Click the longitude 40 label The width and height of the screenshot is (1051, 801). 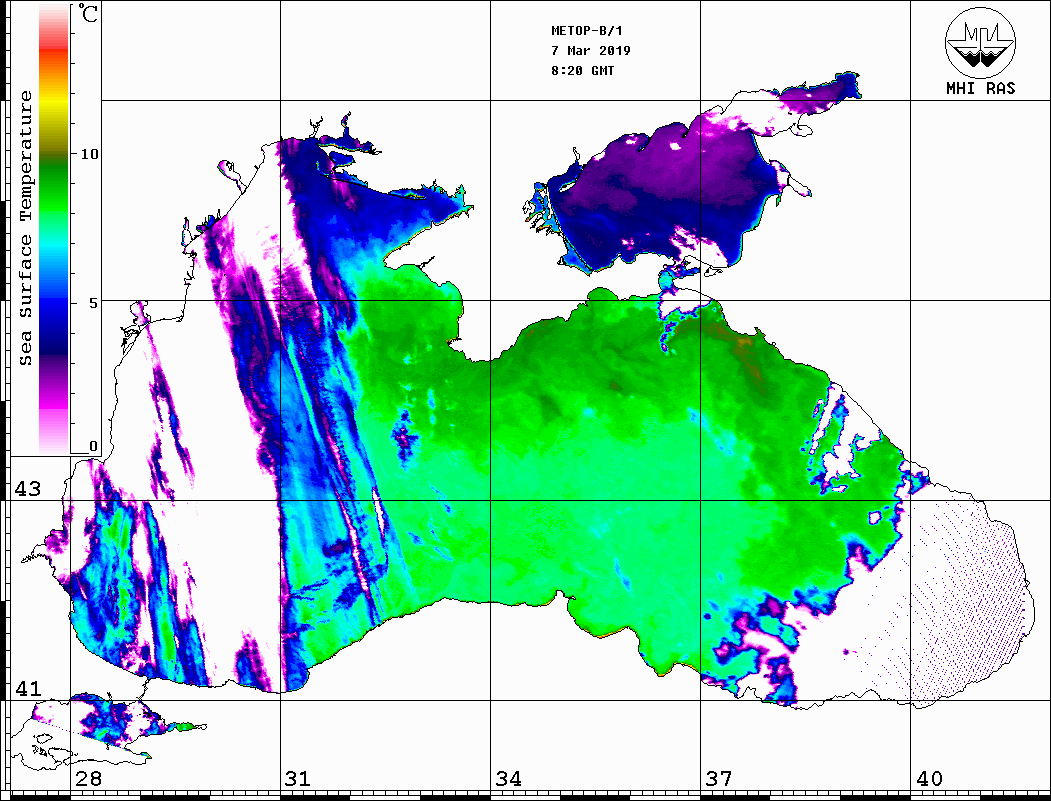click(928, 779)
